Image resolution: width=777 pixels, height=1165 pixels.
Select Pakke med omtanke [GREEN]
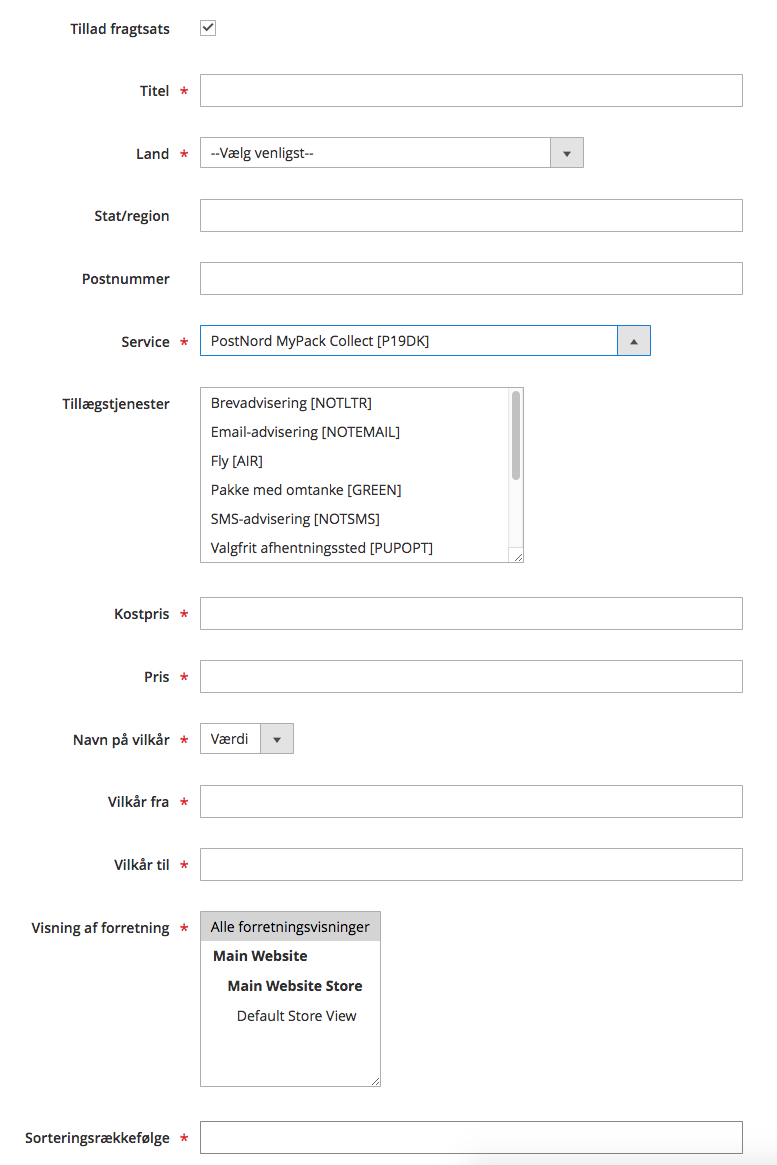point(306,490)
